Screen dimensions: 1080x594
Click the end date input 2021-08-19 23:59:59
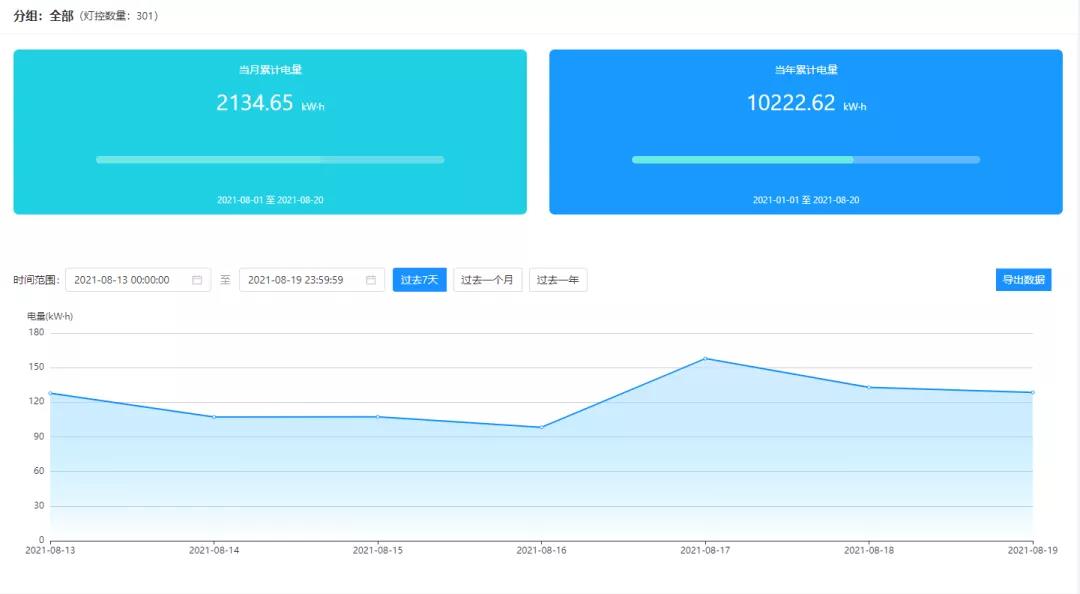296,280
